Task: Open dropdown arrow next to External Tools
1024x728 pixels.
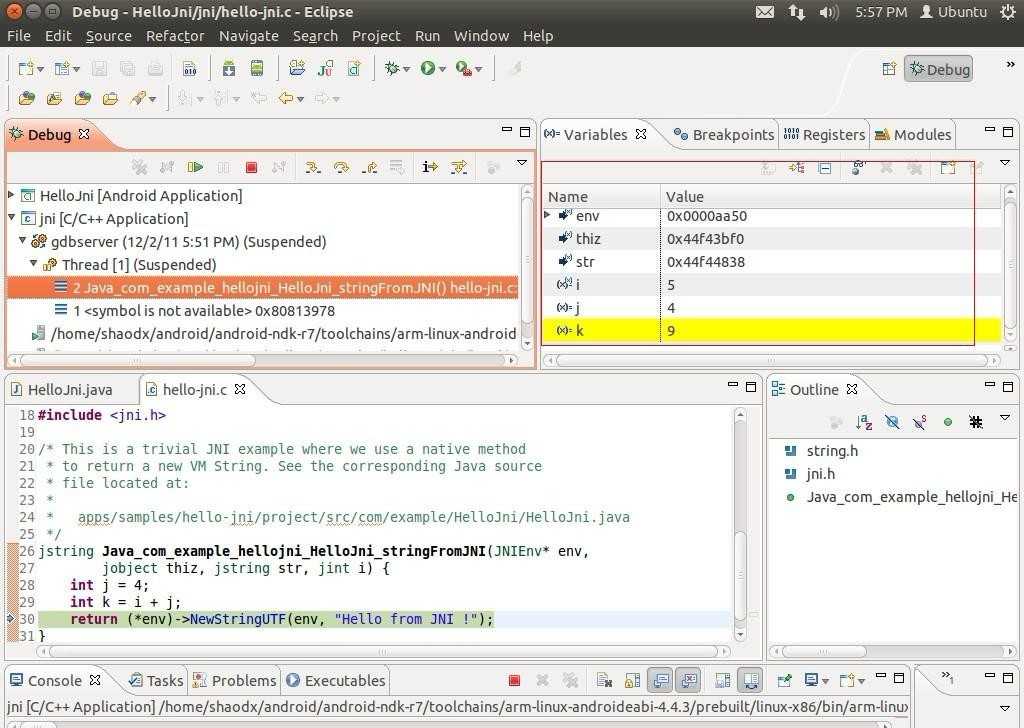Action: click(479, 69)
